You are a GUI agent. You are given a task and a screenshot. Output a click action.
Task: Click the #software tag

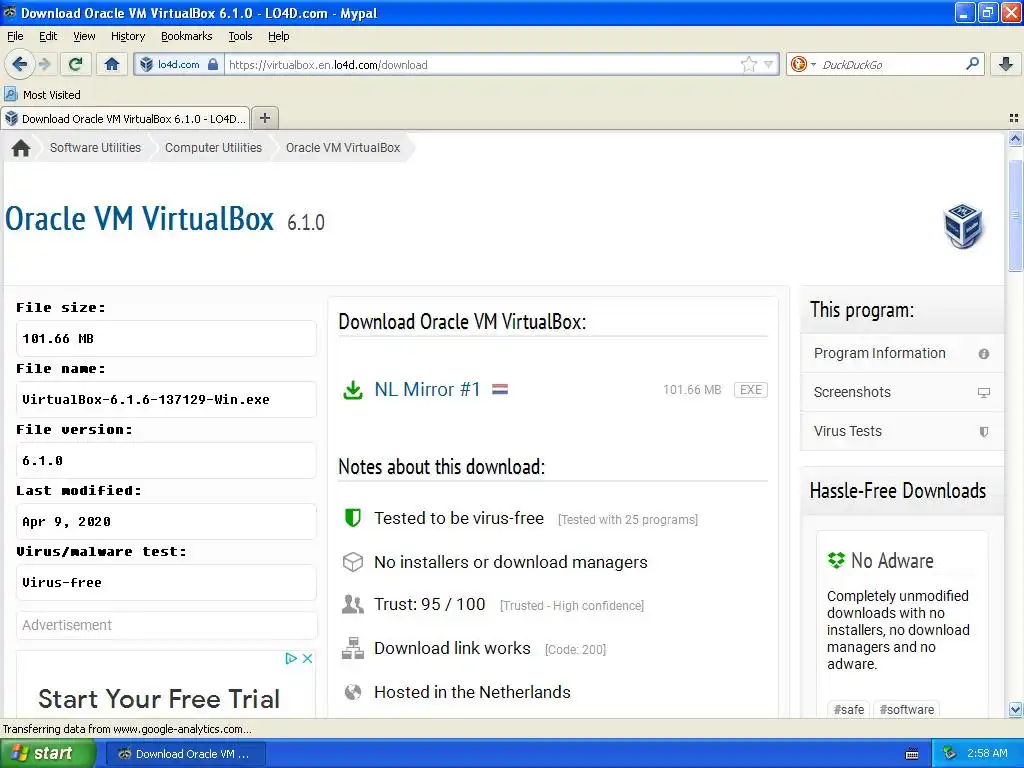[906, 709]
